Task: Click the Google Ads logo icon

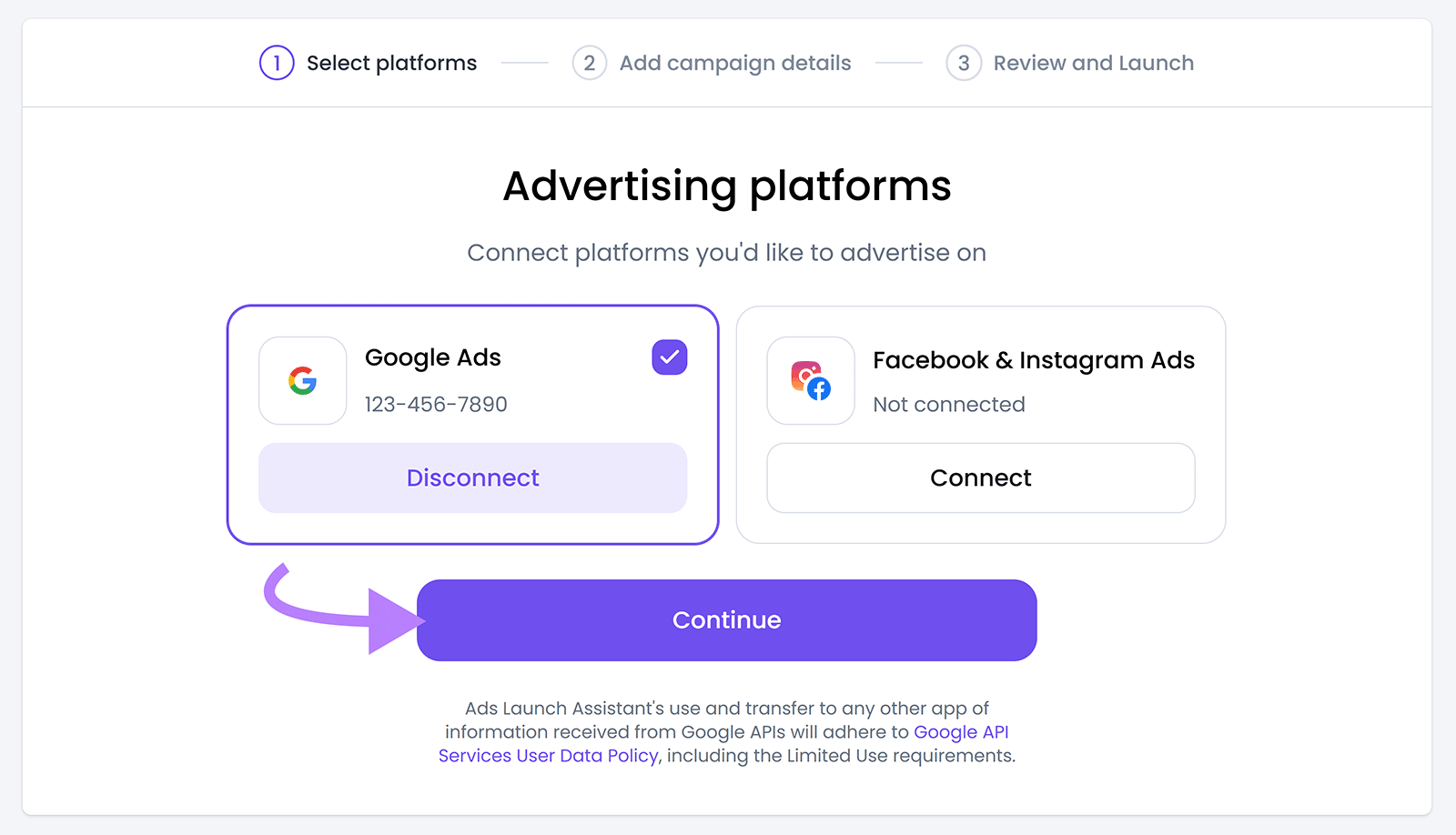Action: pyautogui.click(x=301, y=381)
